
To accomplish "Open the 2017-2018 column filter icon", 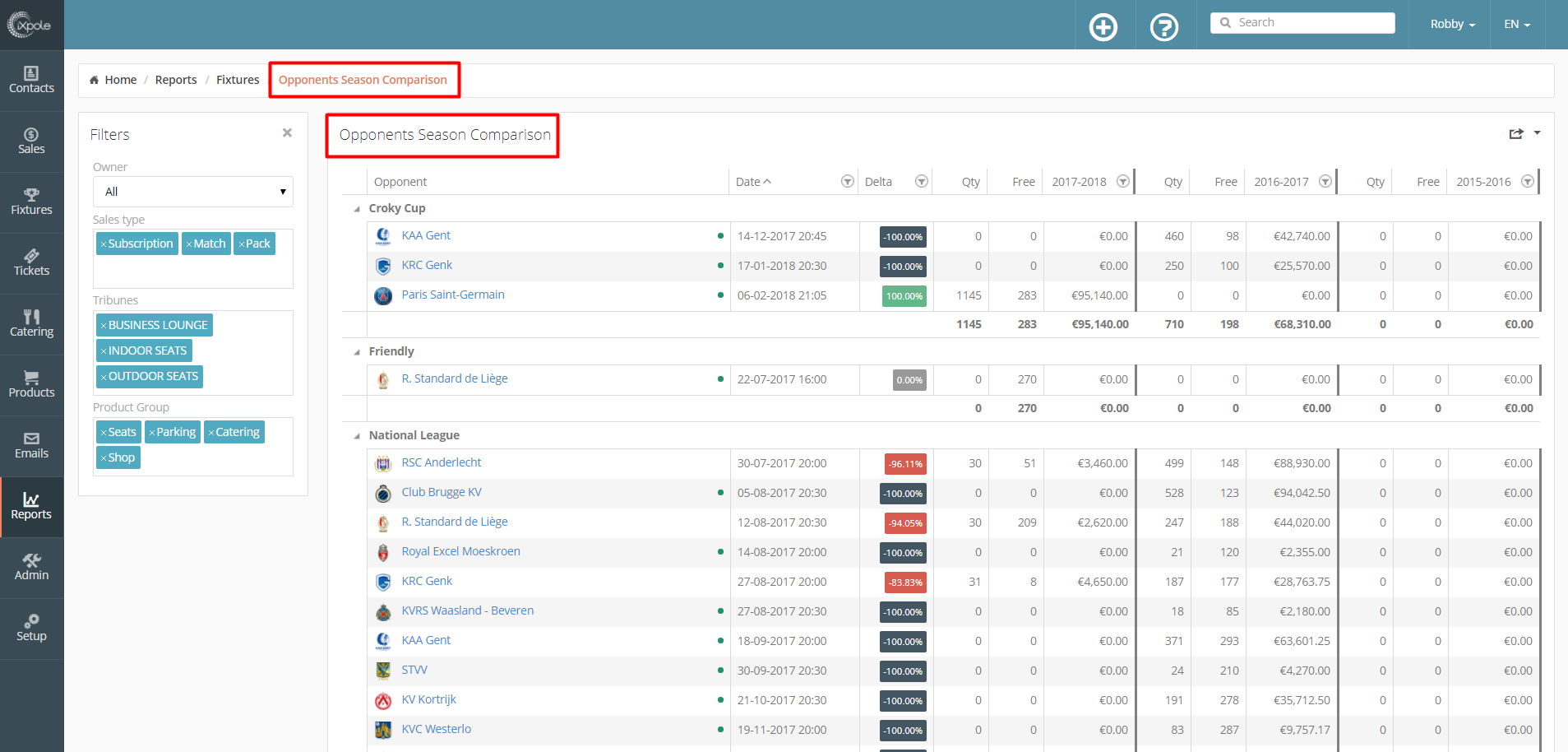I will click(x=1122, y=181).
